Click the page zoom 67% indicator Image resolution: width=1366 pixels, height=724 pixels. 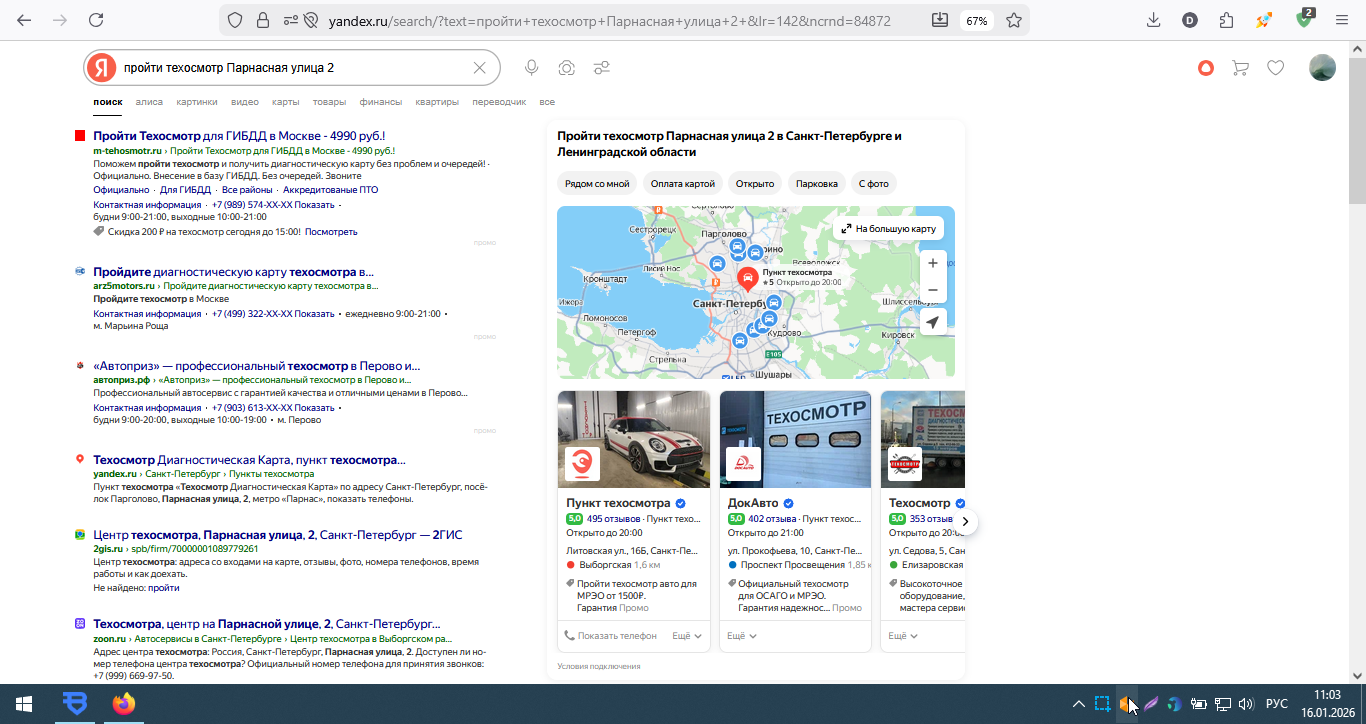[976, 20]
